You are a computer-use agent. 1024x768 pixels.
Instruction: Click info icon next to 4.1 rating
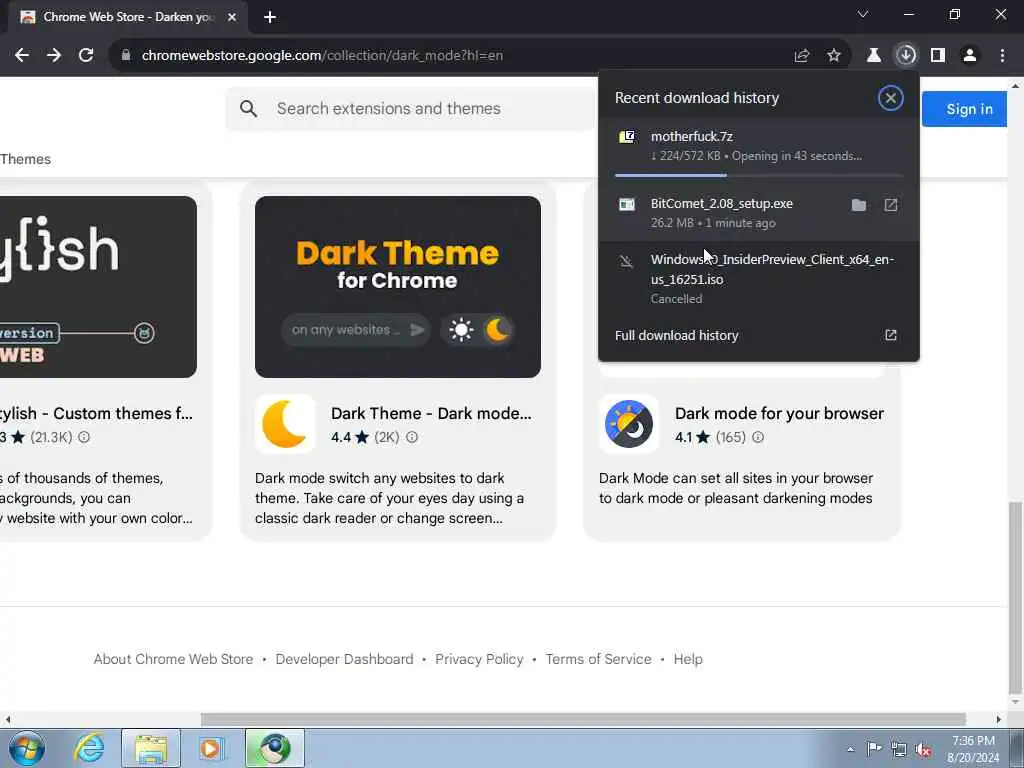click(x=758, y=437)
